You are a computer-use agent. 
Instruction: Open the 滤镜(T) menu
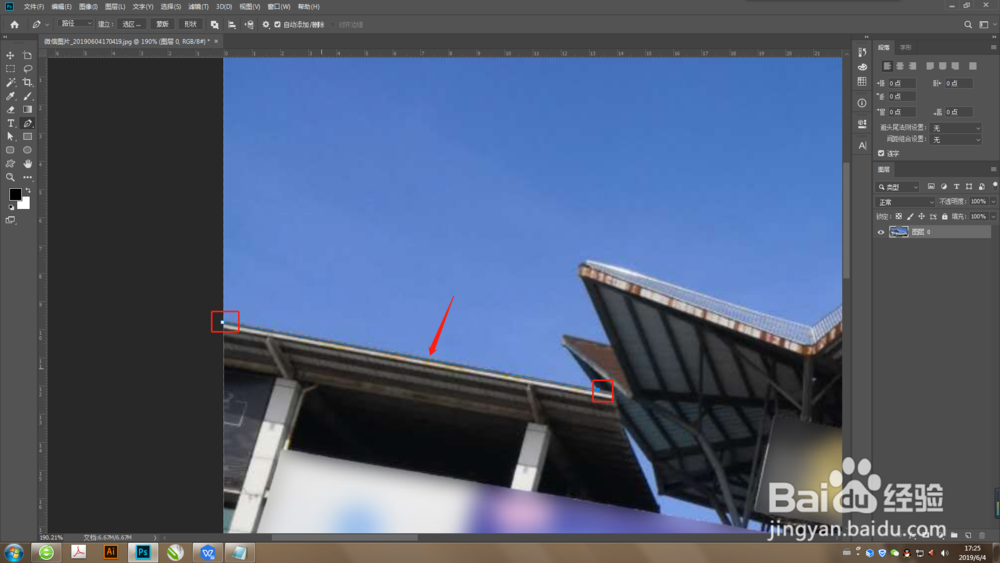pyautogui.click(x=198, y=6)
